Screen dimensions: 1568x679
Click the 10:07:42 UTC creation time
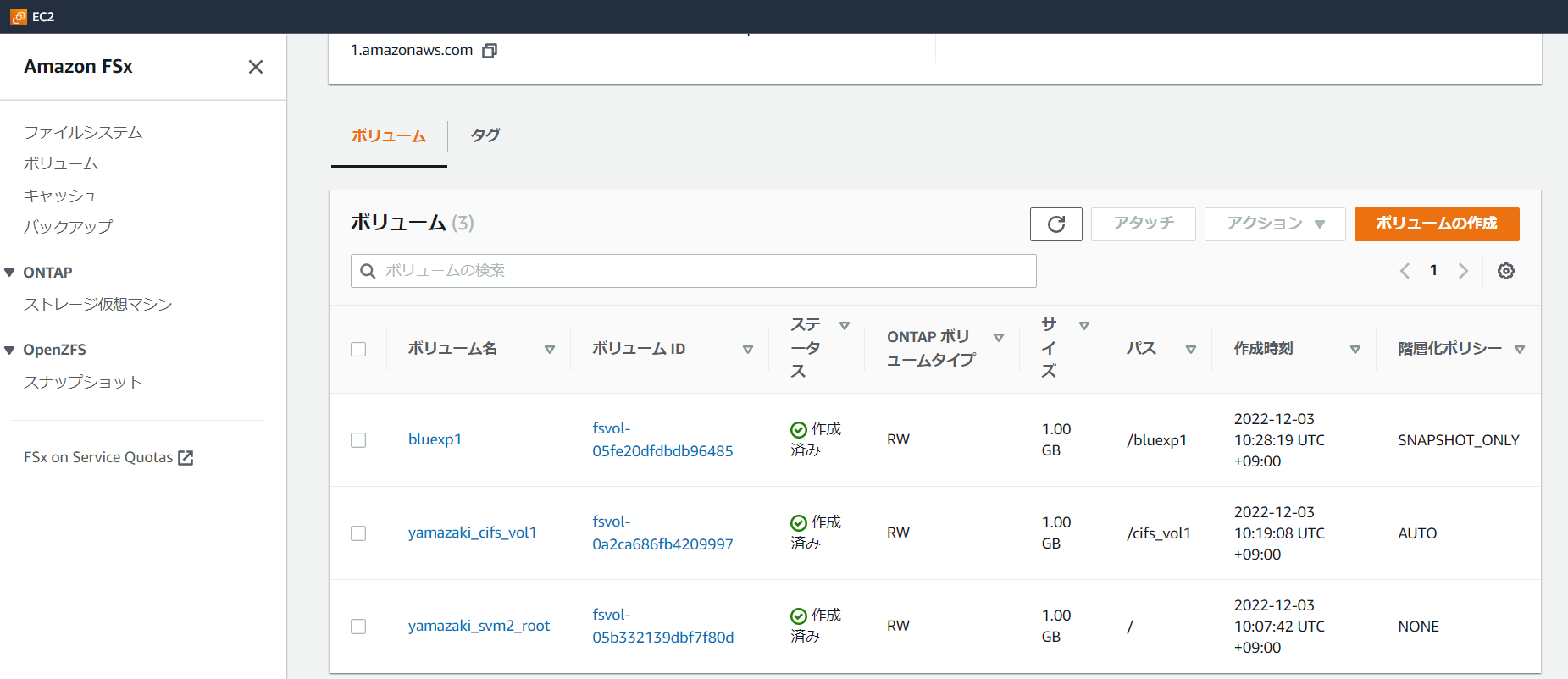(1279, 627)
